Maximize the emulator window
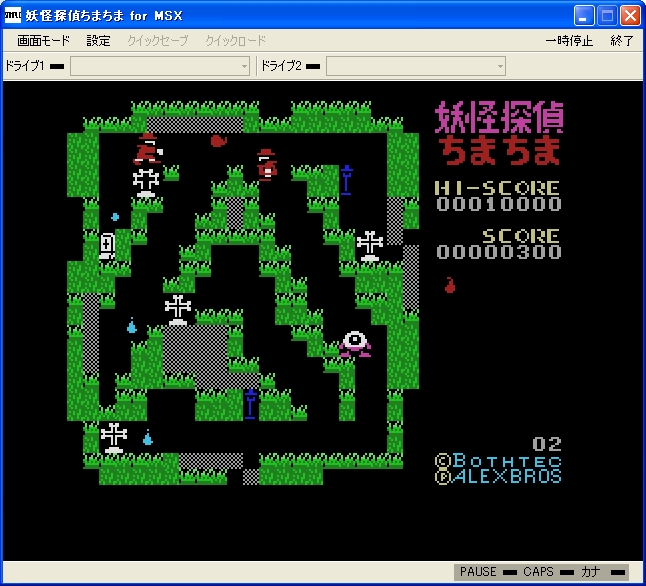Screen dimensions: 646x586 pyautogui.click(x=607, y=16)
